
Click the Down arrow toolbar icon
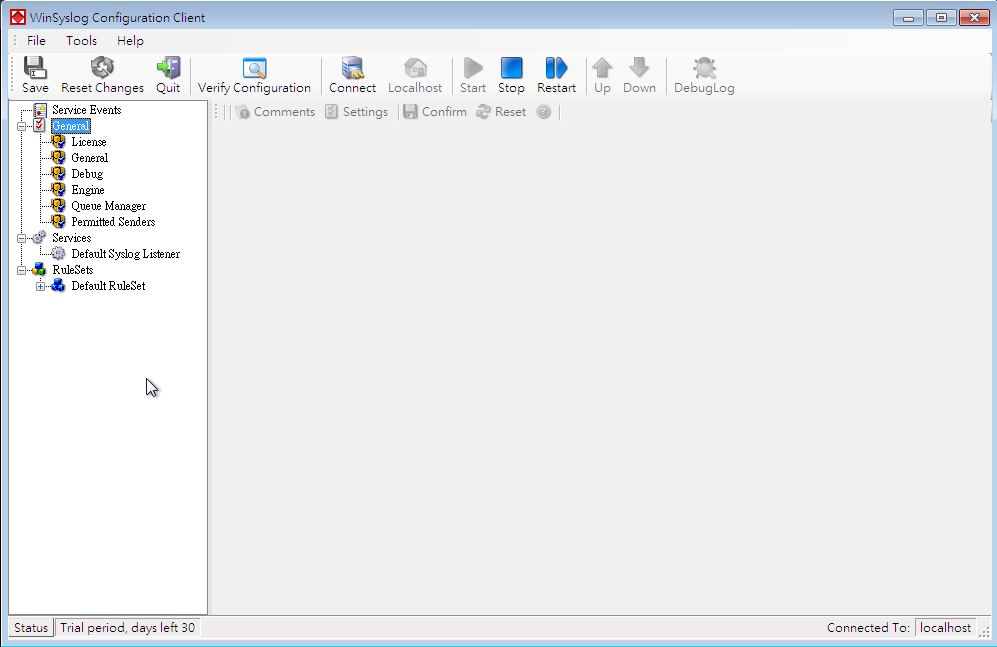(x=639, y=68)
